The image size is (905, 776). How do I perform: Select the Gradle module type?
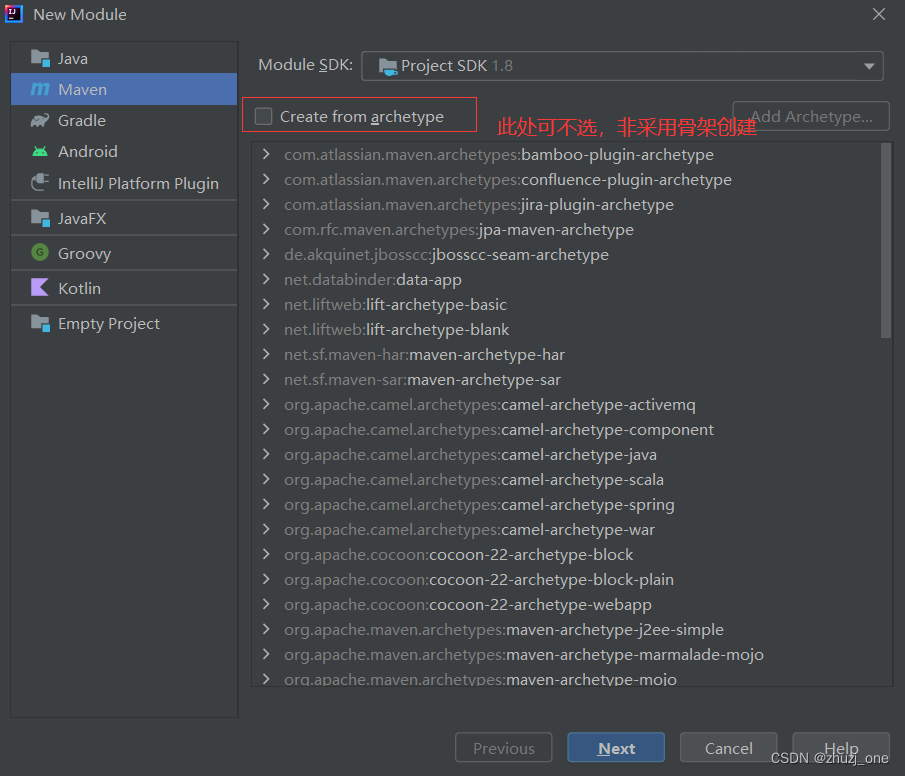[124, 120]
